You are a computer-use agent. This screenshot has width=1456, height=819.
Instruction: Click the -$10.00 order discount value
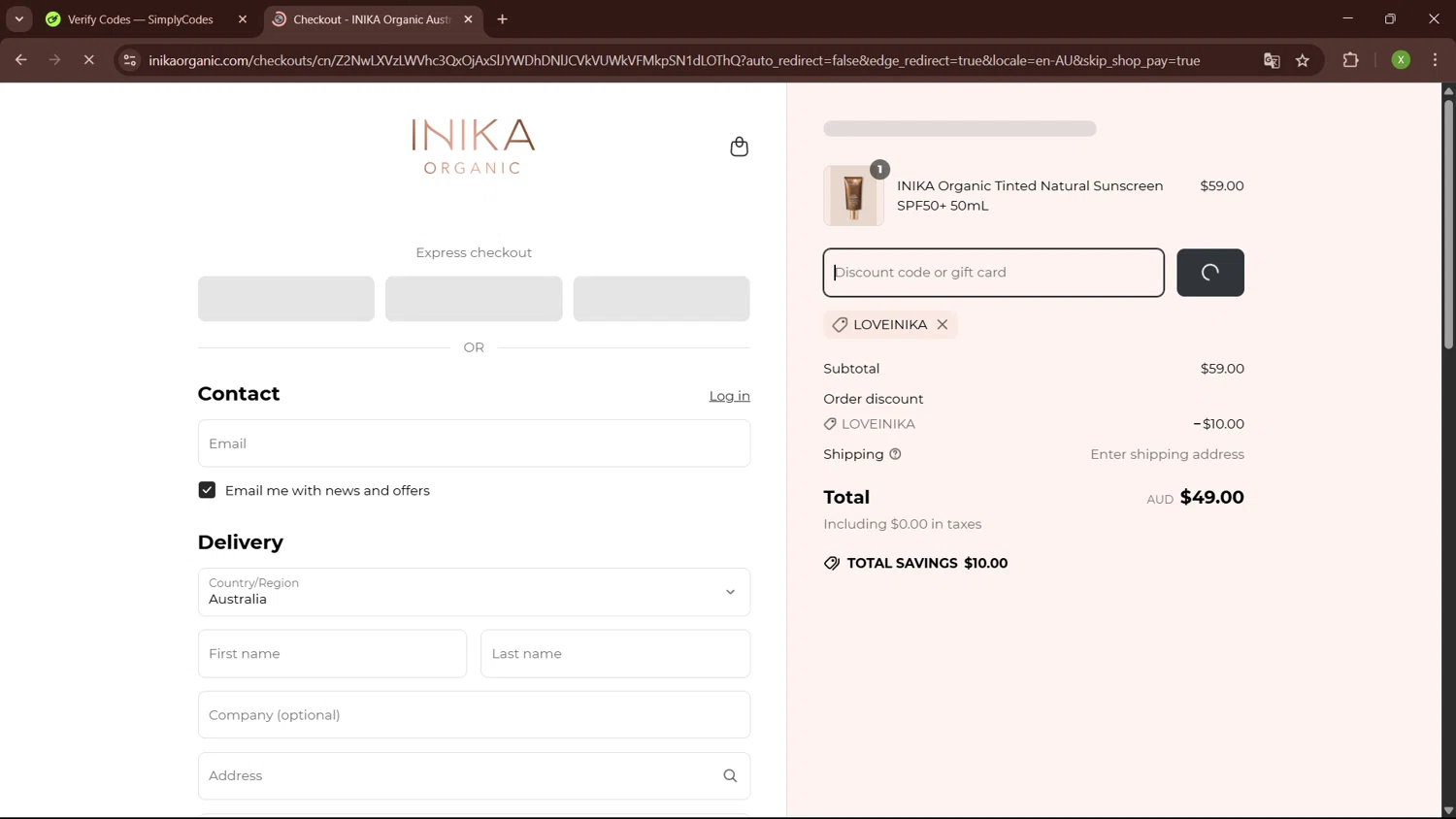point(1218,424)
